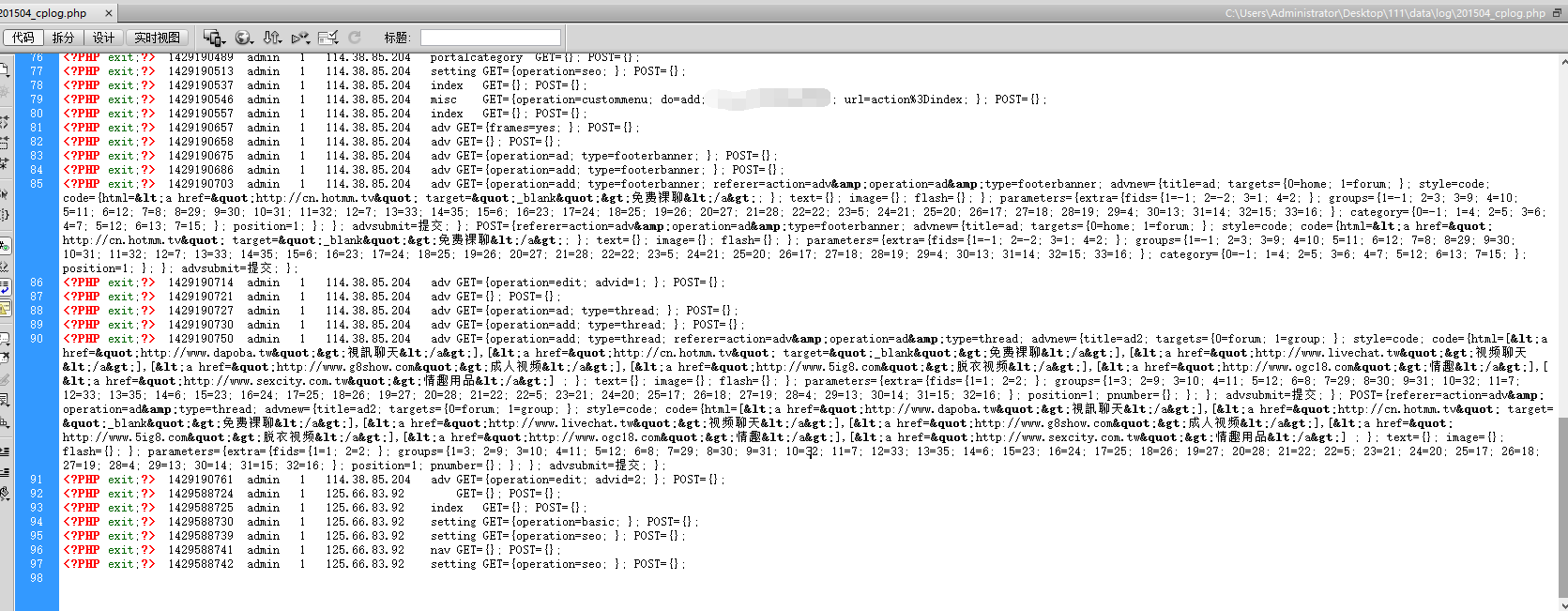Viewport: 1568px width, 611px height.
Task: Click the Move or Convert CSS icon
Action: tap(4, 422)
